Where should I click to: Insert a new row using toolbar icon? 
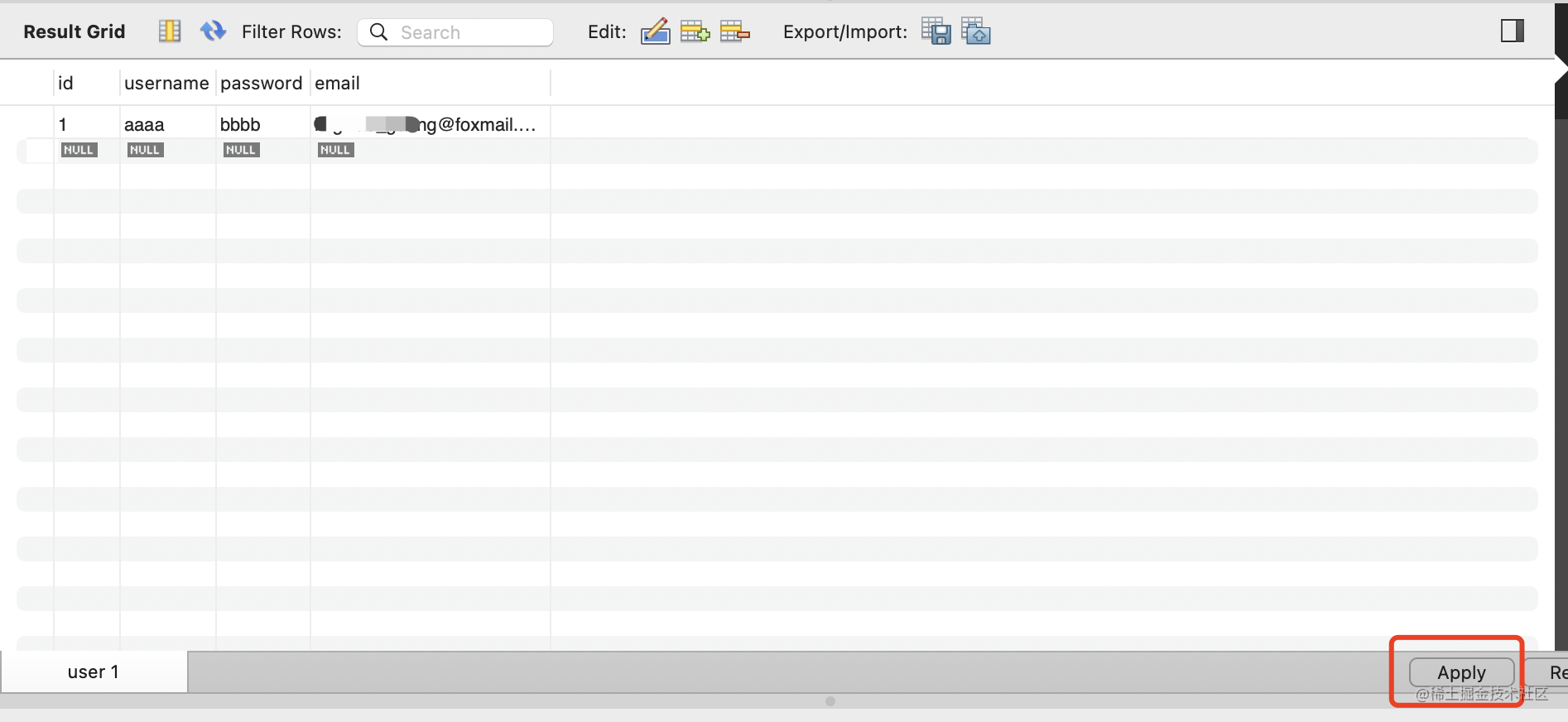[x=695, y=31]
